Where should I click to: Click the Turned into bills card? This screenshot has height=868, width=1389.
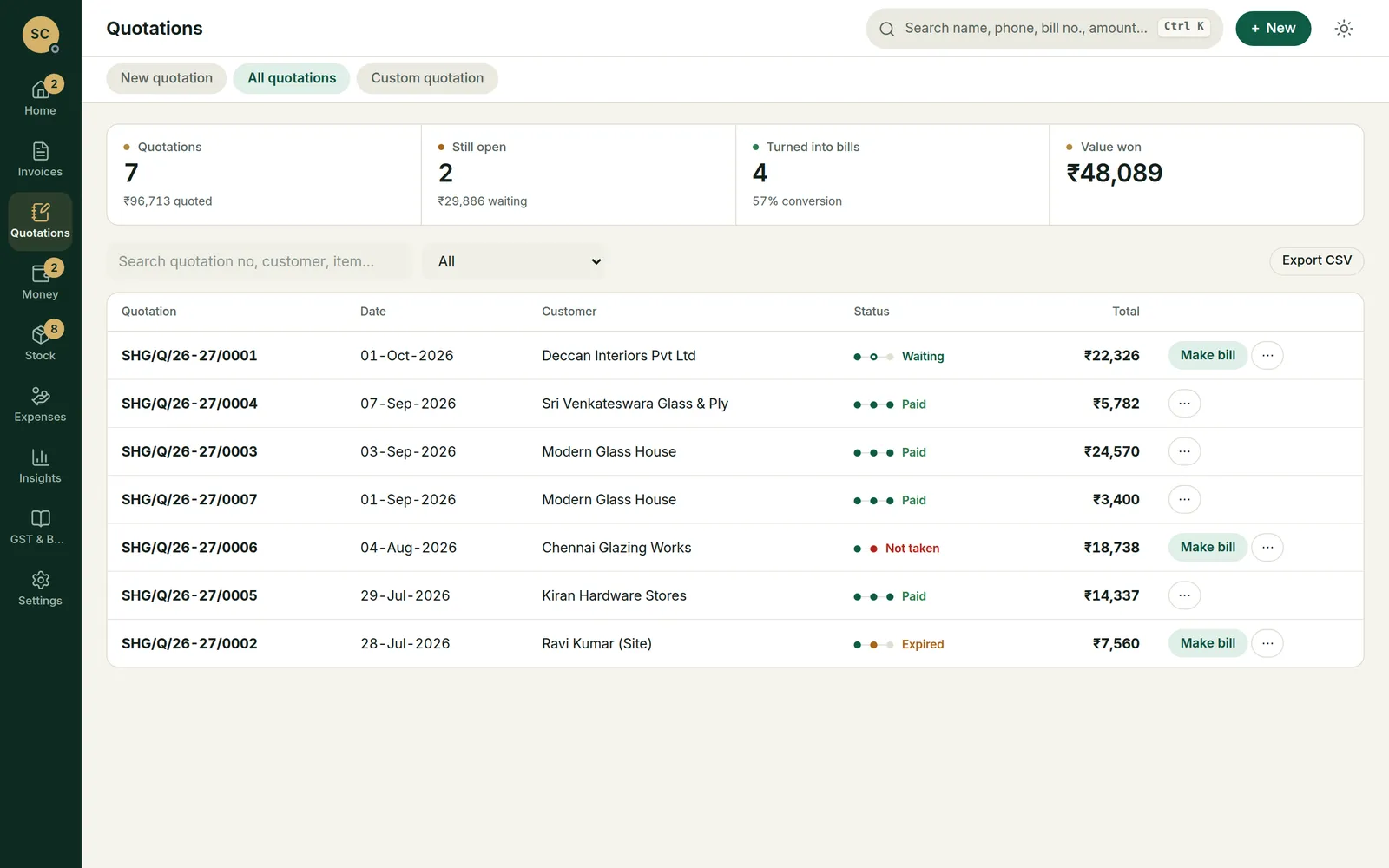(x=892, y=174)
